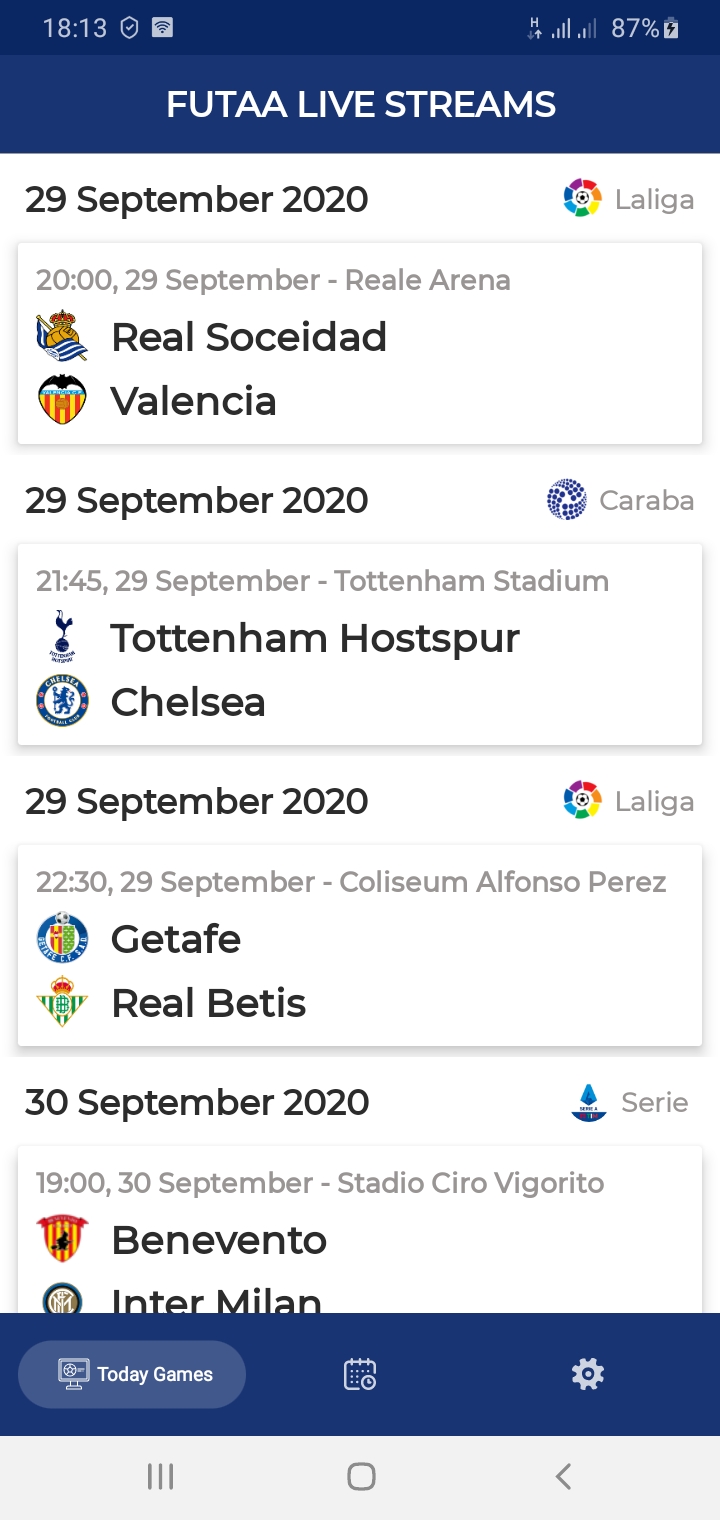
Task: Tap the Real Sociedad club crest
Action: 62,336
